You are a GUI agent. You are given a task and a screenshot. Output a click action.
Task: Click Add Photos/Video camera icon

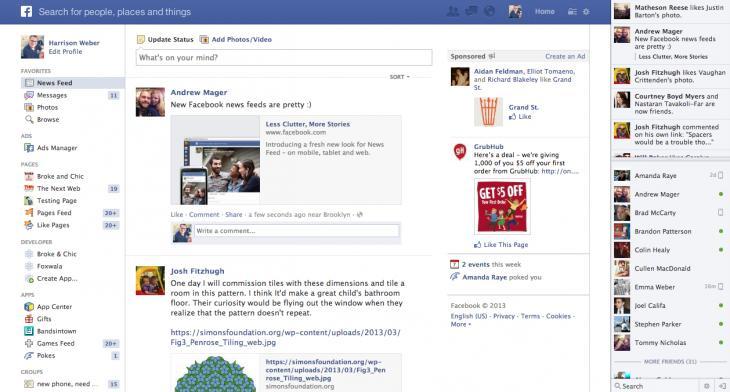pos(204,40)
